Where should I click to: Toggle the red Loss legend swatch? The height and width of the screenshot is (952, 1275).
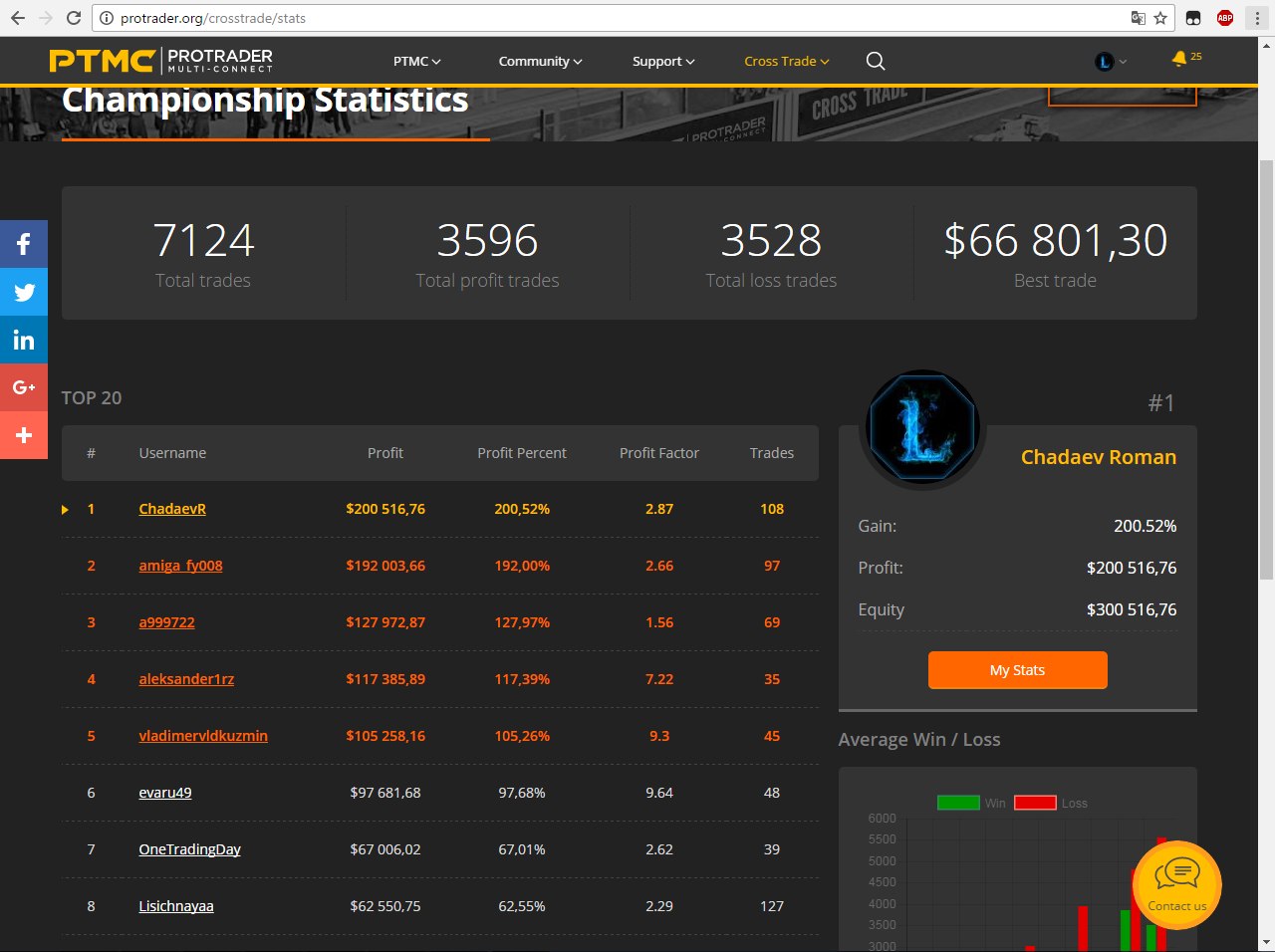(1035, 803)
